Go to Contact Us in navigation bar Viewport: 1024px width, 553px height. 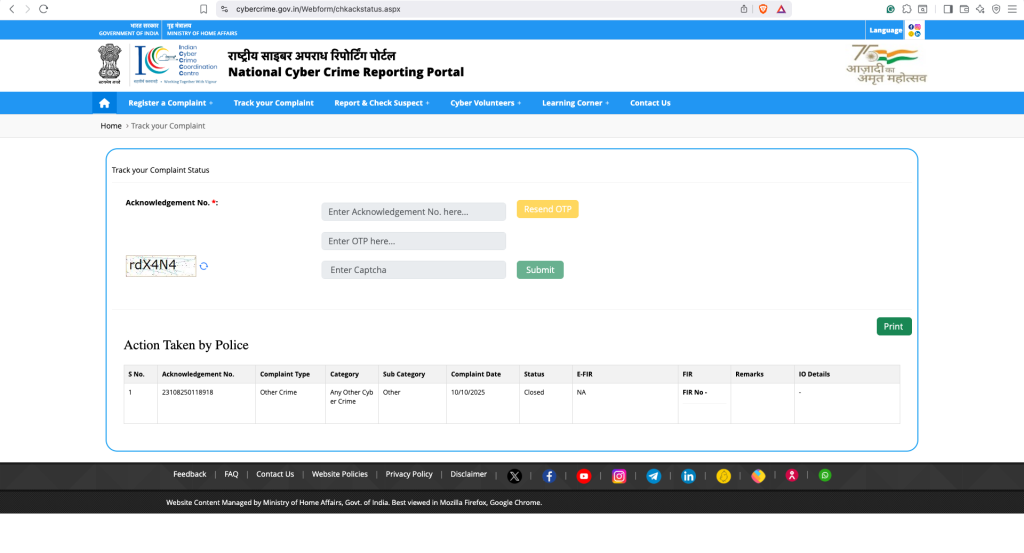(x=650, y=103)
